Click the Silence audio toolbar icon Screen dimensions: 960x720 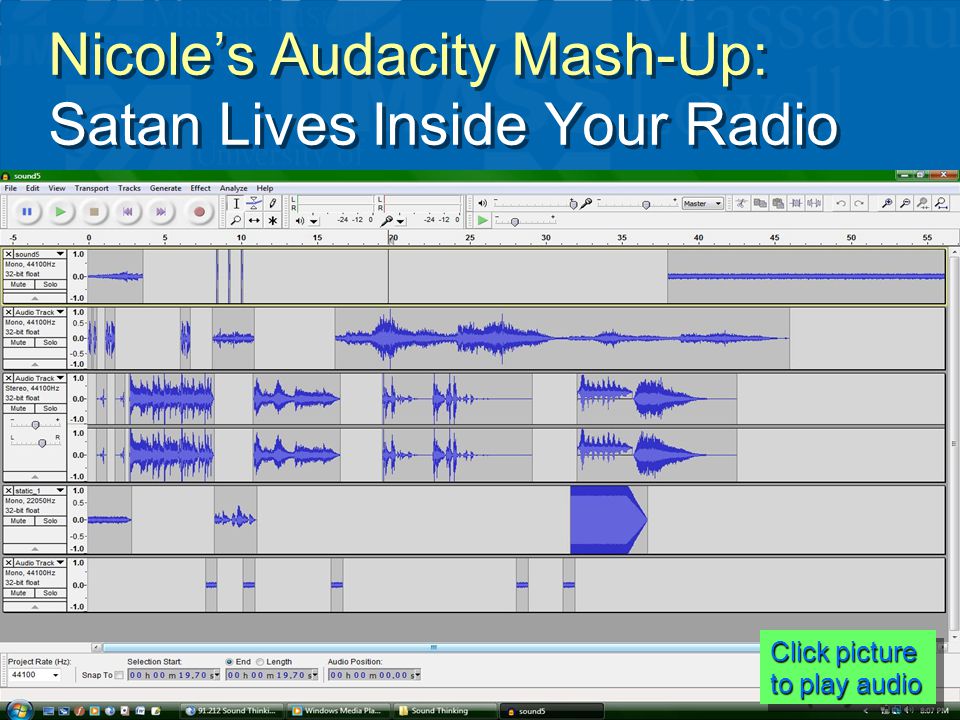(814, 203)
